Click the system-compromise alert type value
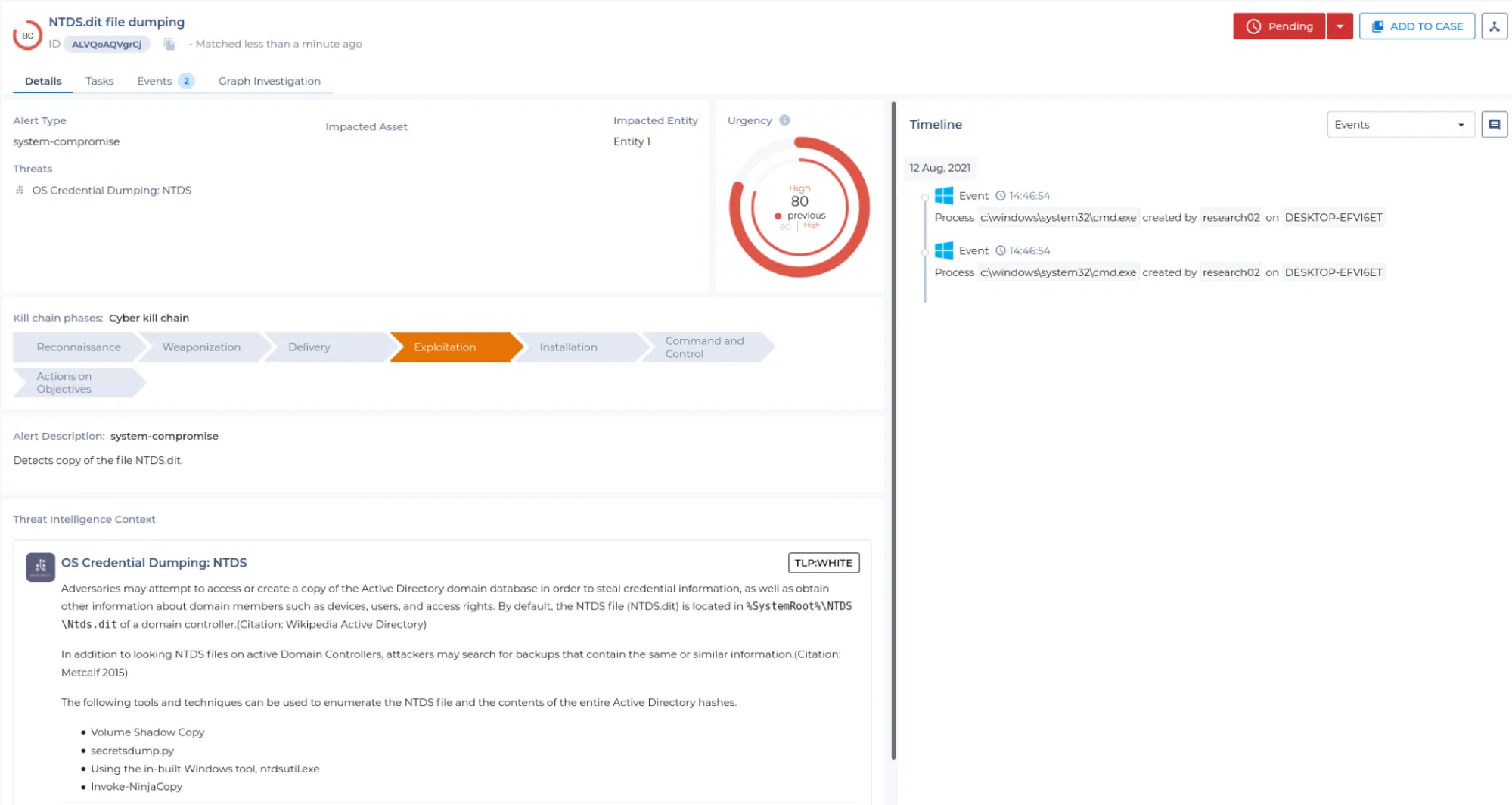 67,141
